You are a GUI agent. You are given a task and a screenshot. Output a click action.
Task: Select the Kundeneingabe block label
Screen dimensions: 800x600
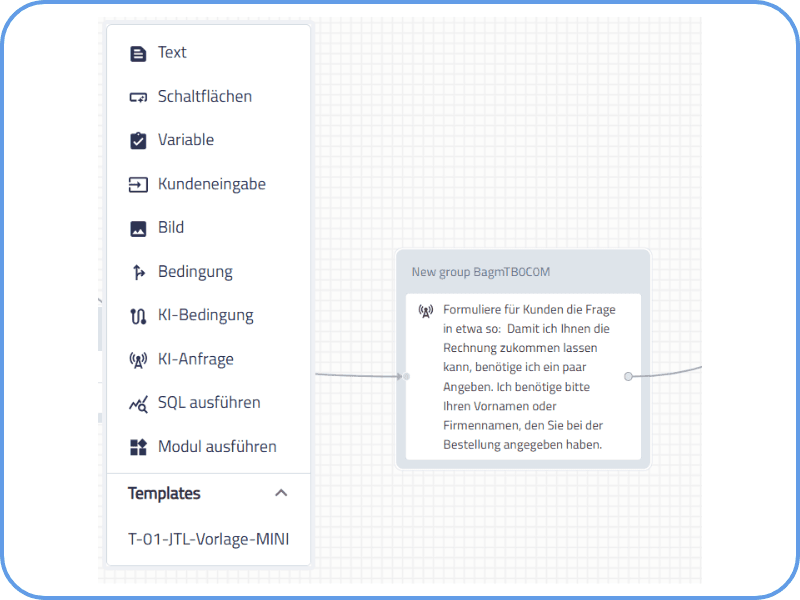tap(212, 184)
